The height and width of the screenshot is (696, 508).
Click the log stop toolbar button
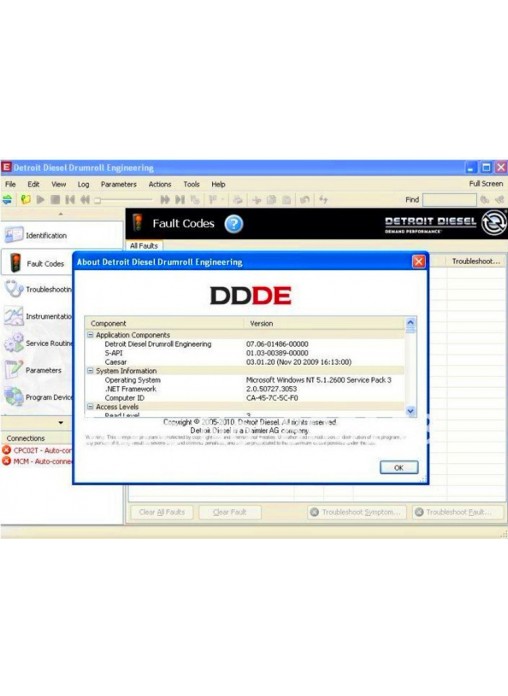[x=56, y=200]
